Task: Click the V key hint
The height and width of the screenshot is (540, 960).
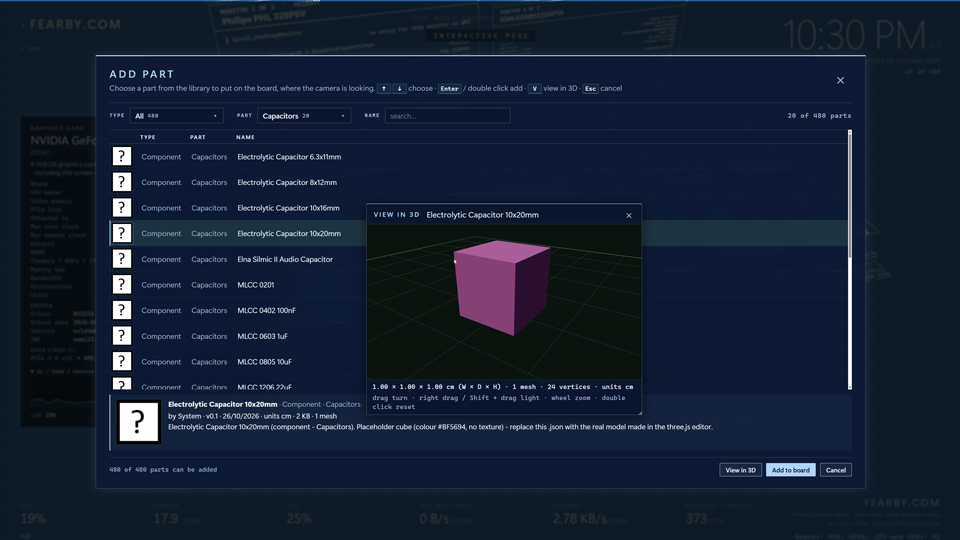Action: tap(534, 89)
